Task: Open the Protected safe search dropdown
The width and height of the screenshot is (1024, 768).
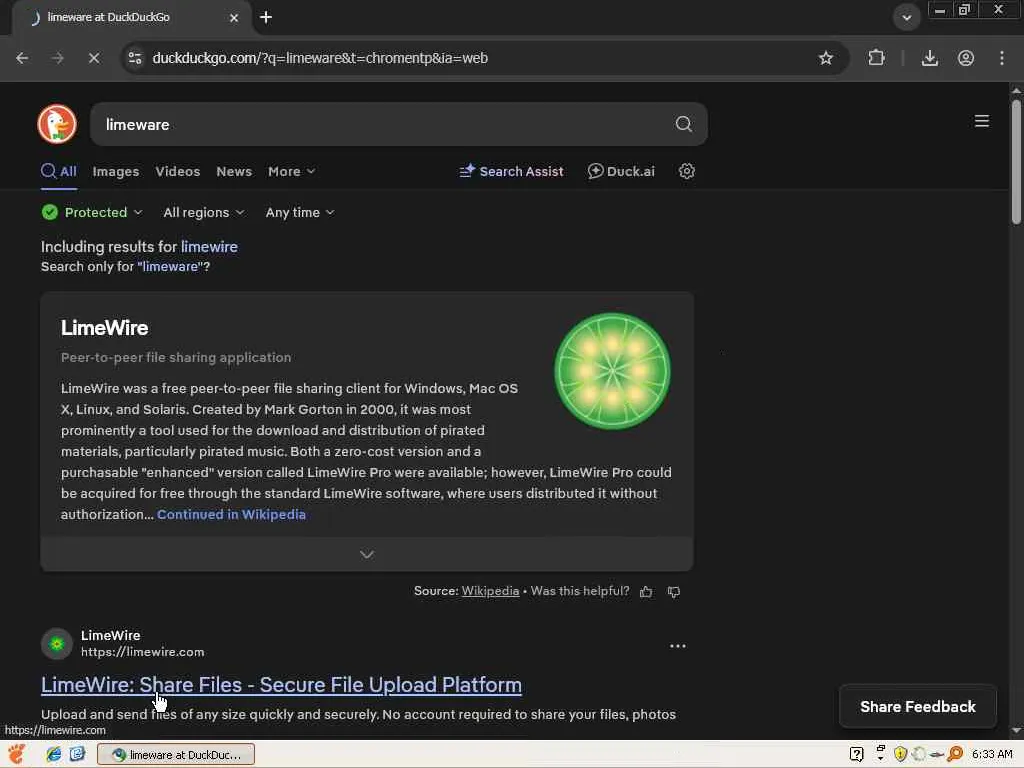Action: (91, 212)
